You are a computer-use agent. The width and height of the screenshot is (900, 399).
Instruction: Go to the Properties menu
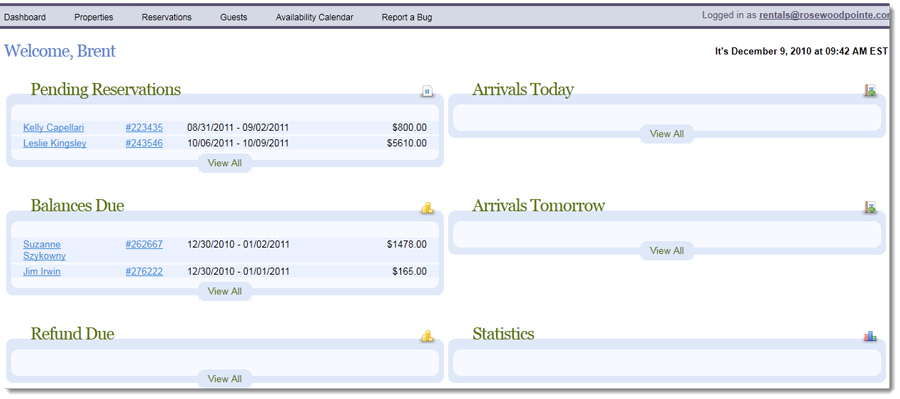coord(94,17)
